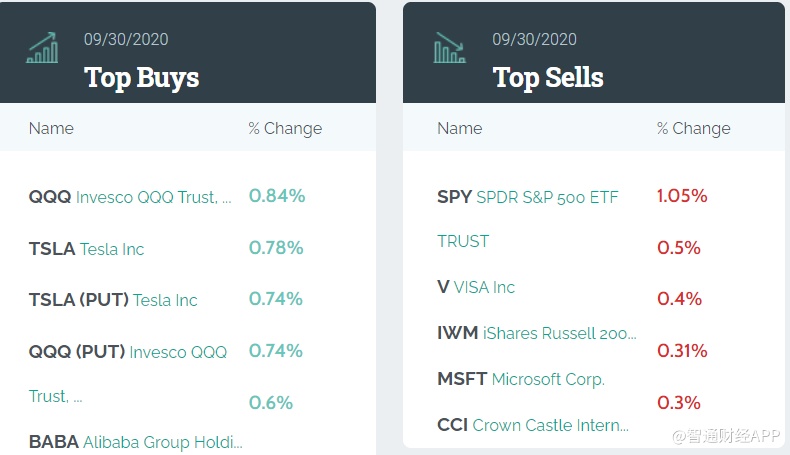Viewport: 790px width, 455px height.
Task: Click the Top Sells heading
Action: click(x=548, y=77)
